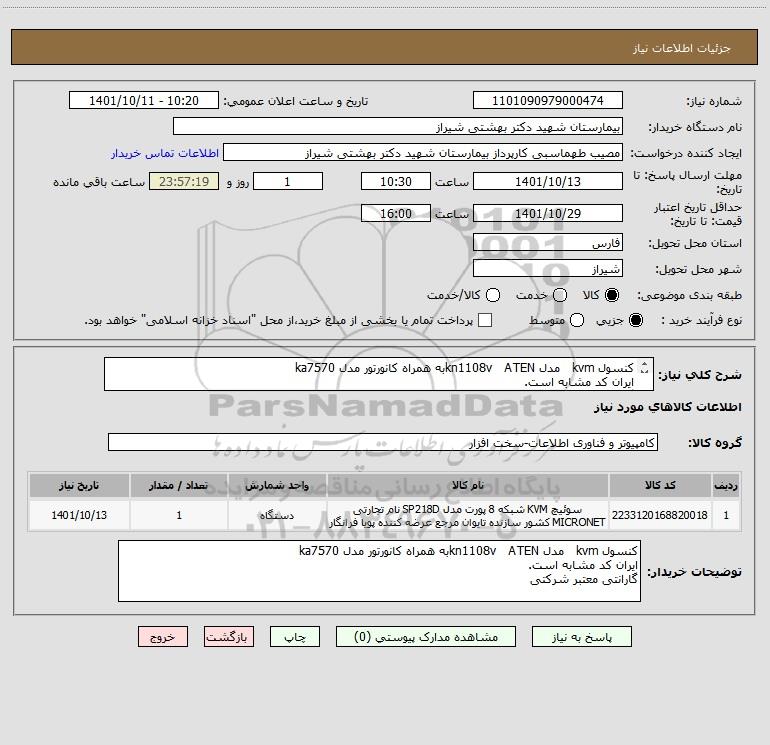Select the خدمت radio button

point(560,295)
